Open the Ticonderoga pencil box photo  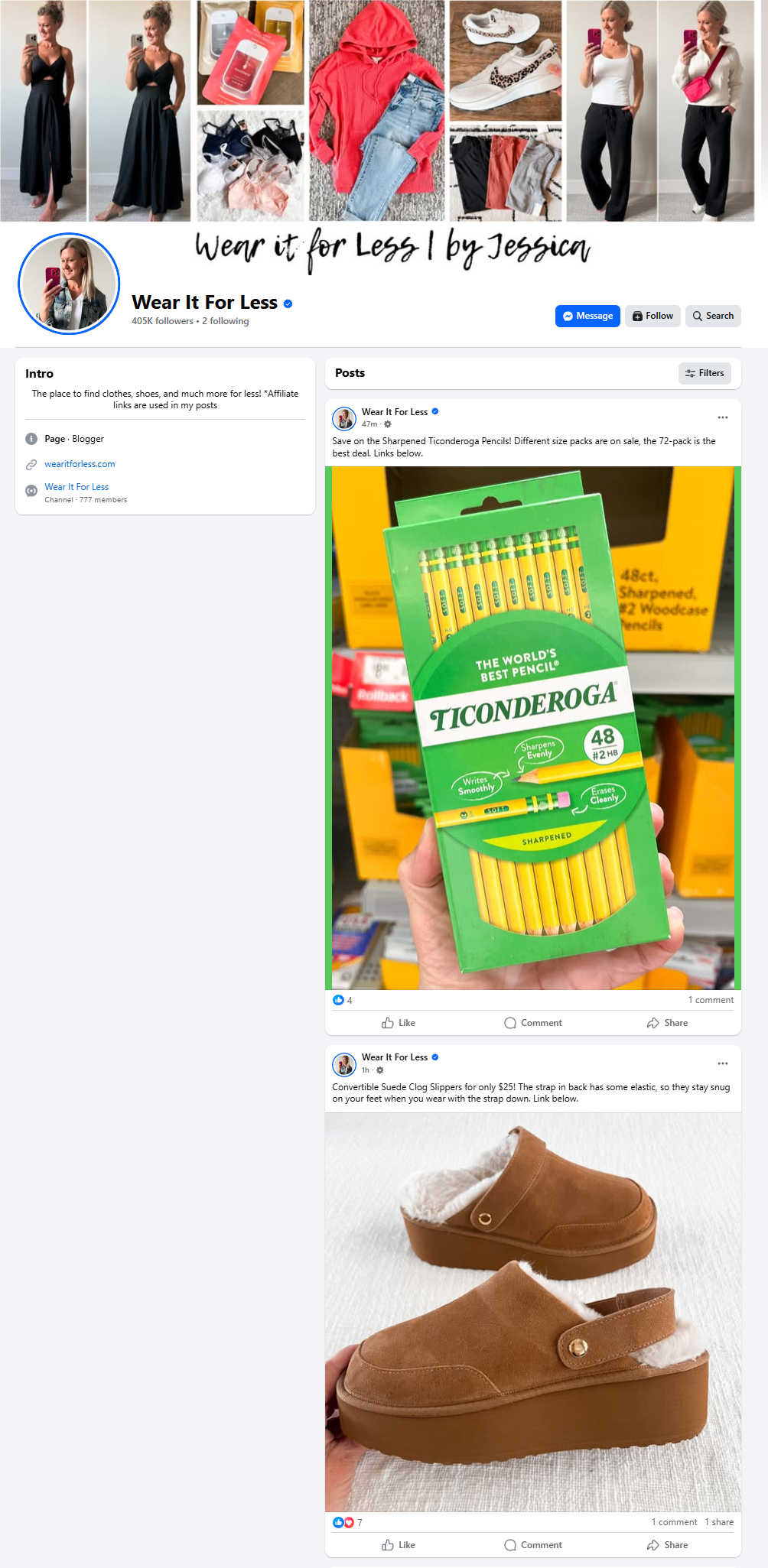[533, 728]
